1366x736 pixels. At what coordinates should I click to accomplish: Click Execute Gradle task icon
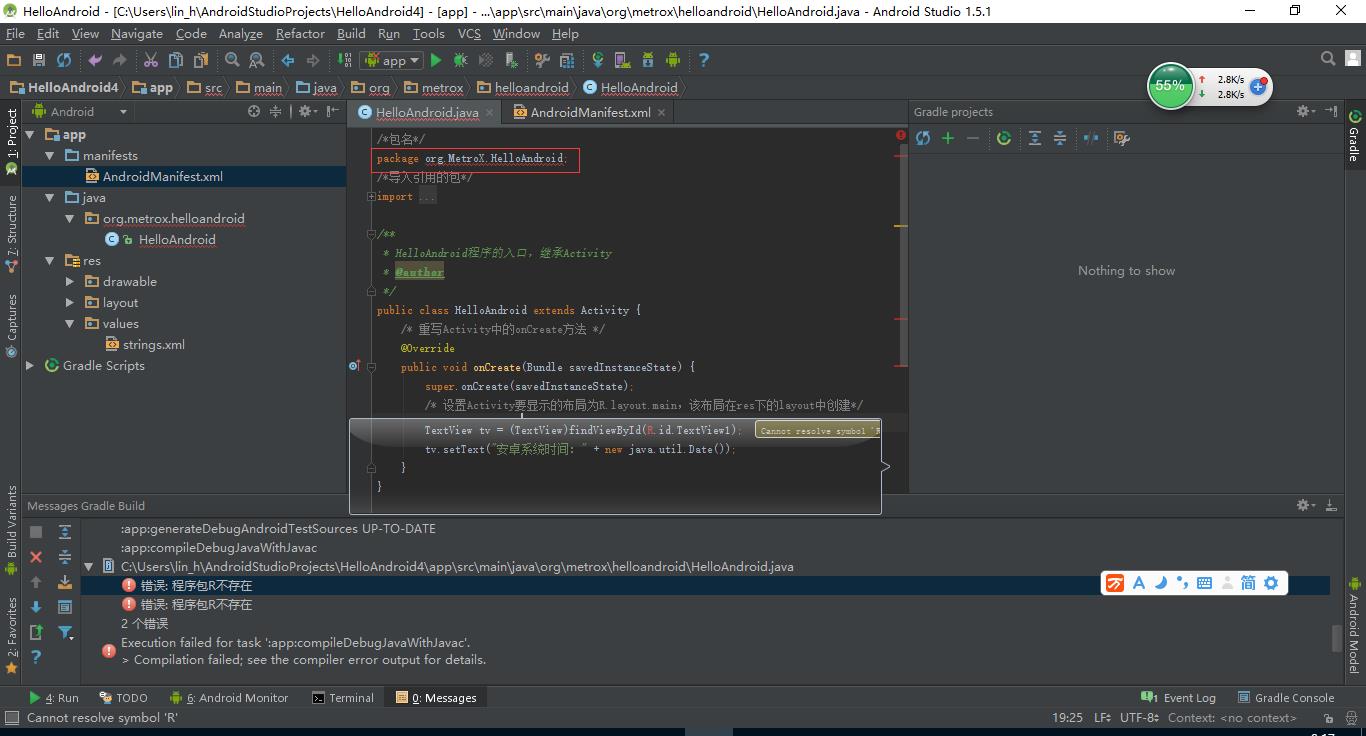pos(1004,138)
